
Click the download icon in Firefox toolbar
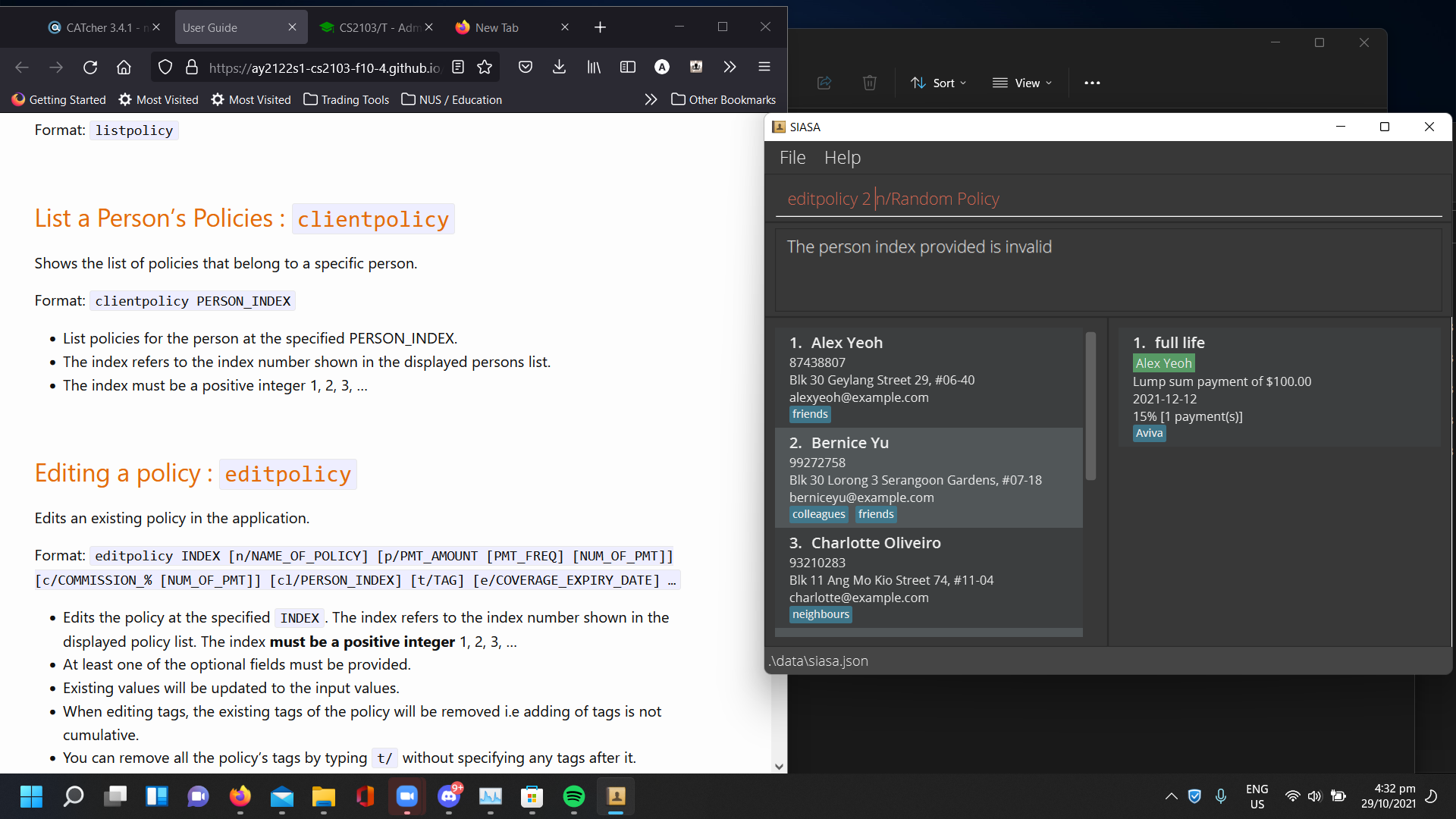[560, 67]
